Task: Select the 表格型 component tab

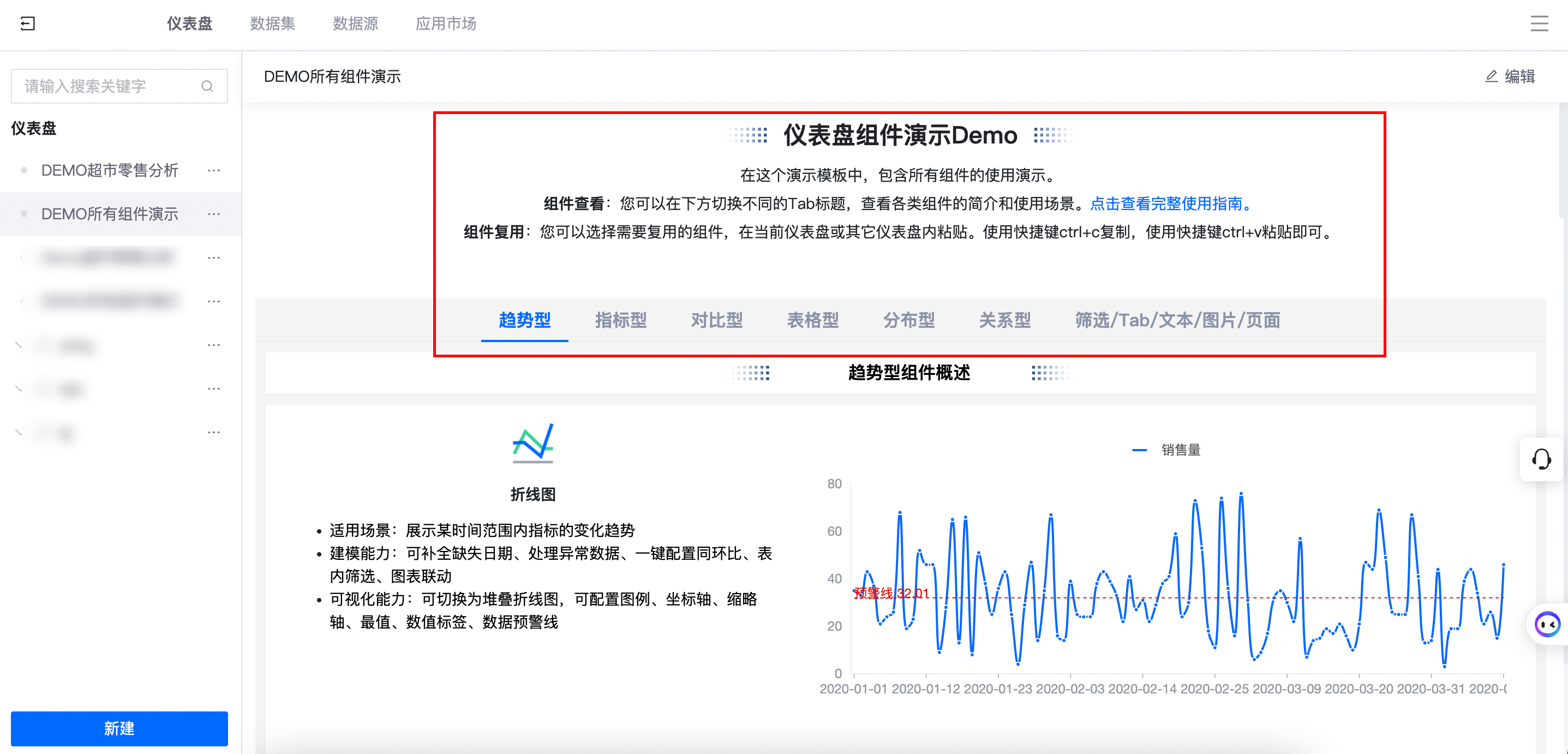Action: pos(813,320)
